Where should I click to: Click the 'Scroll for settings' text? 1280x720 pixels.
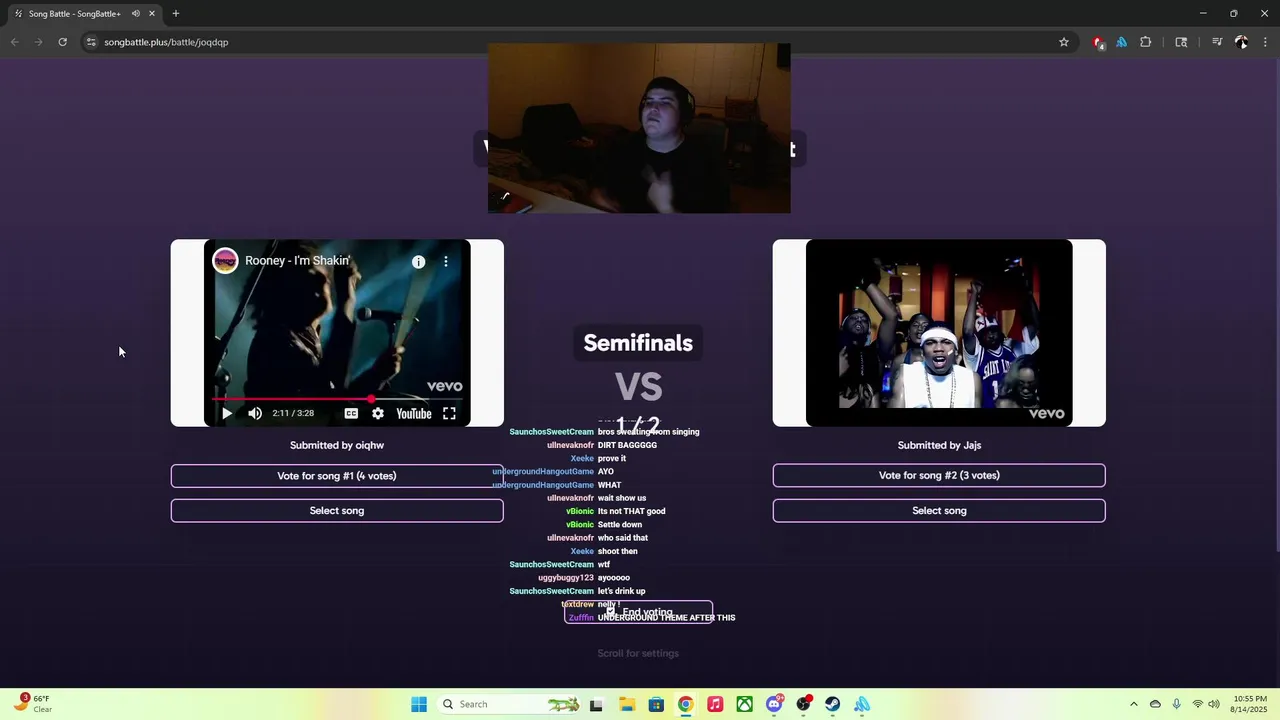click(638, 653)
